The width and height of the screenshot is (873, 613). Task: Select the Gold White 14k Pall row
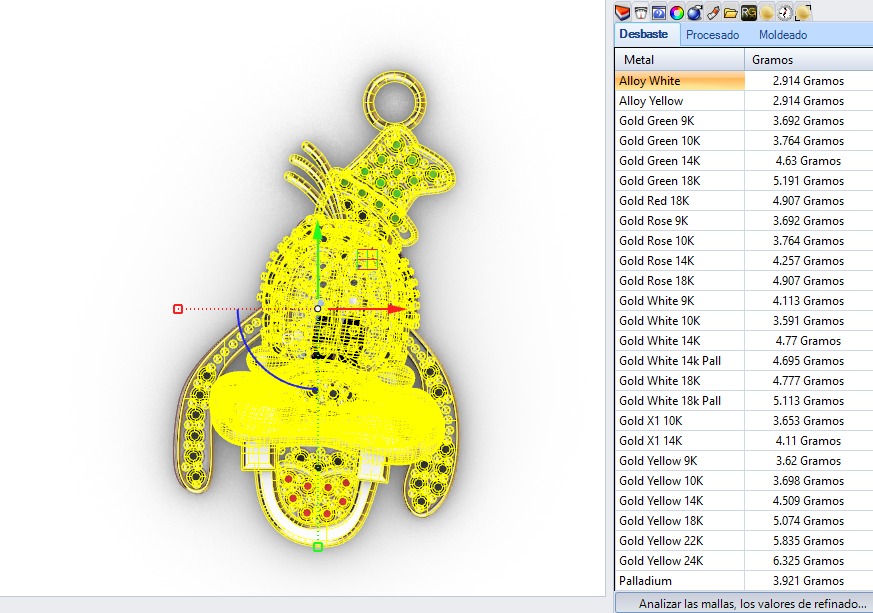coord(744,361)
